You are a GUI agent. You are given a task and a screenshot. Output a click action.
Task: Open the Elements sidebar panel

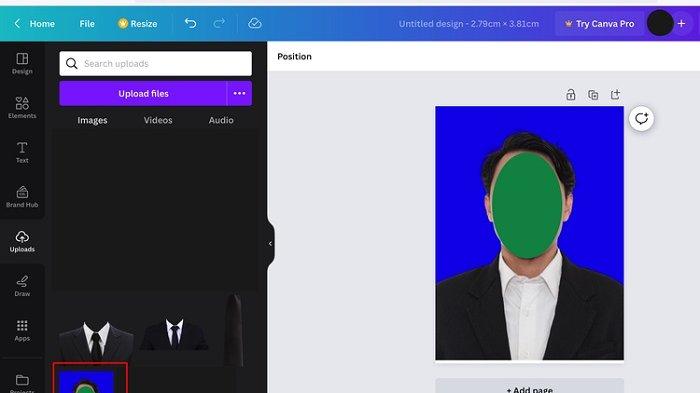coord(22,108)
